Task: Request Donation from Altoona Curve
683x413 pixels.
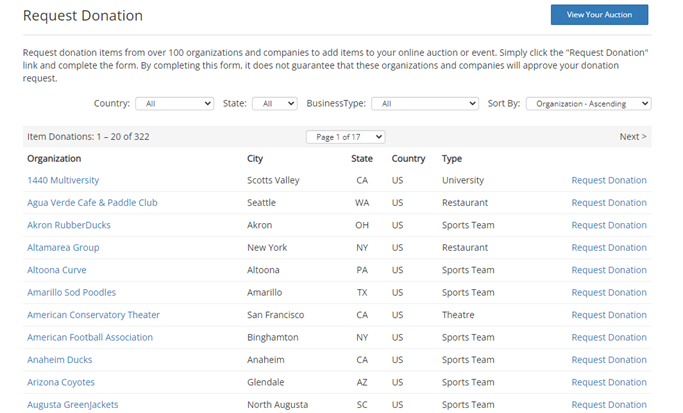Action: click(609, 270)
